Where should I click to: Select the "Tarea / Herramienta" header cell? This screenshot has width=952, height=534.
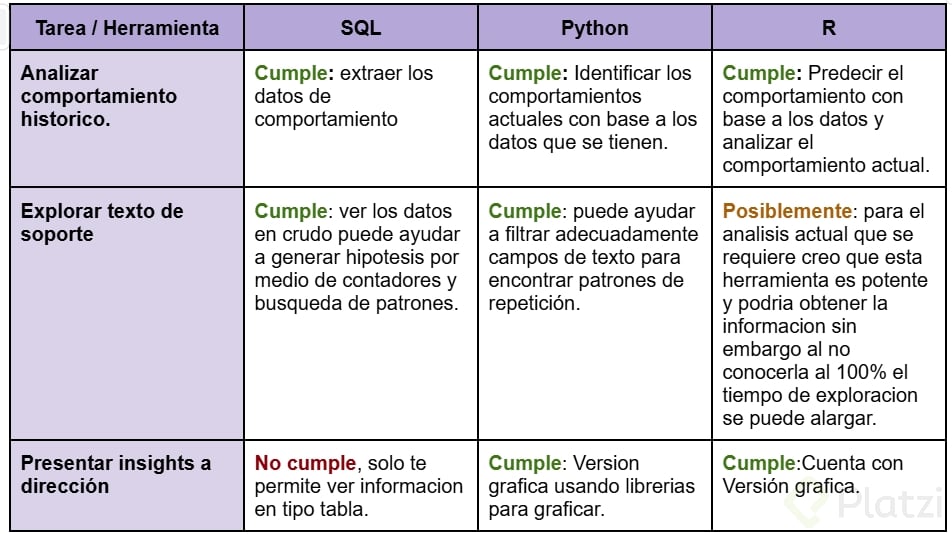[x=127, y=28]
